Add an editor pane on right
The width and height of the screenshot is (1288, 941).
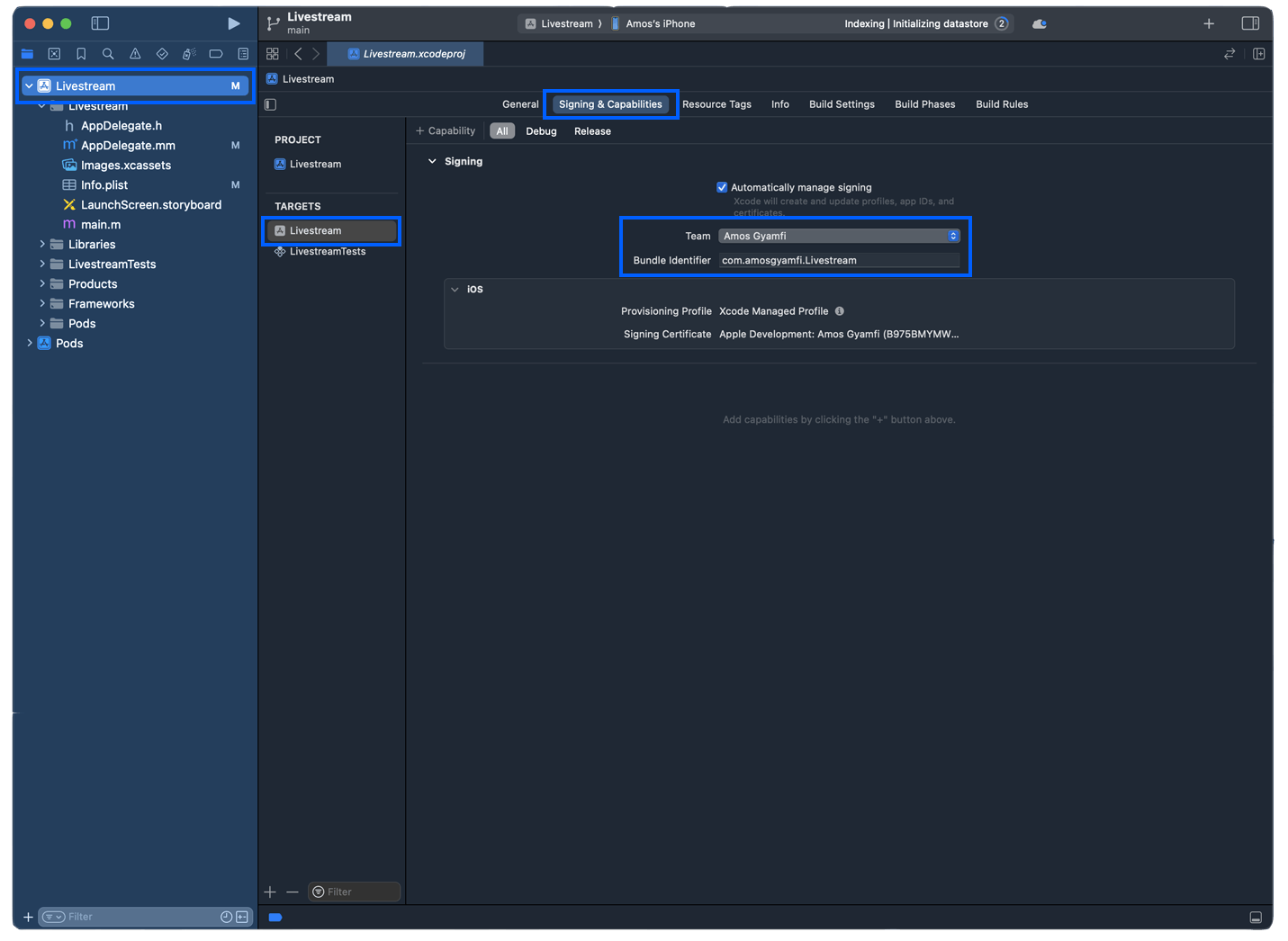pyautogui.click(x=1259, y=54)
